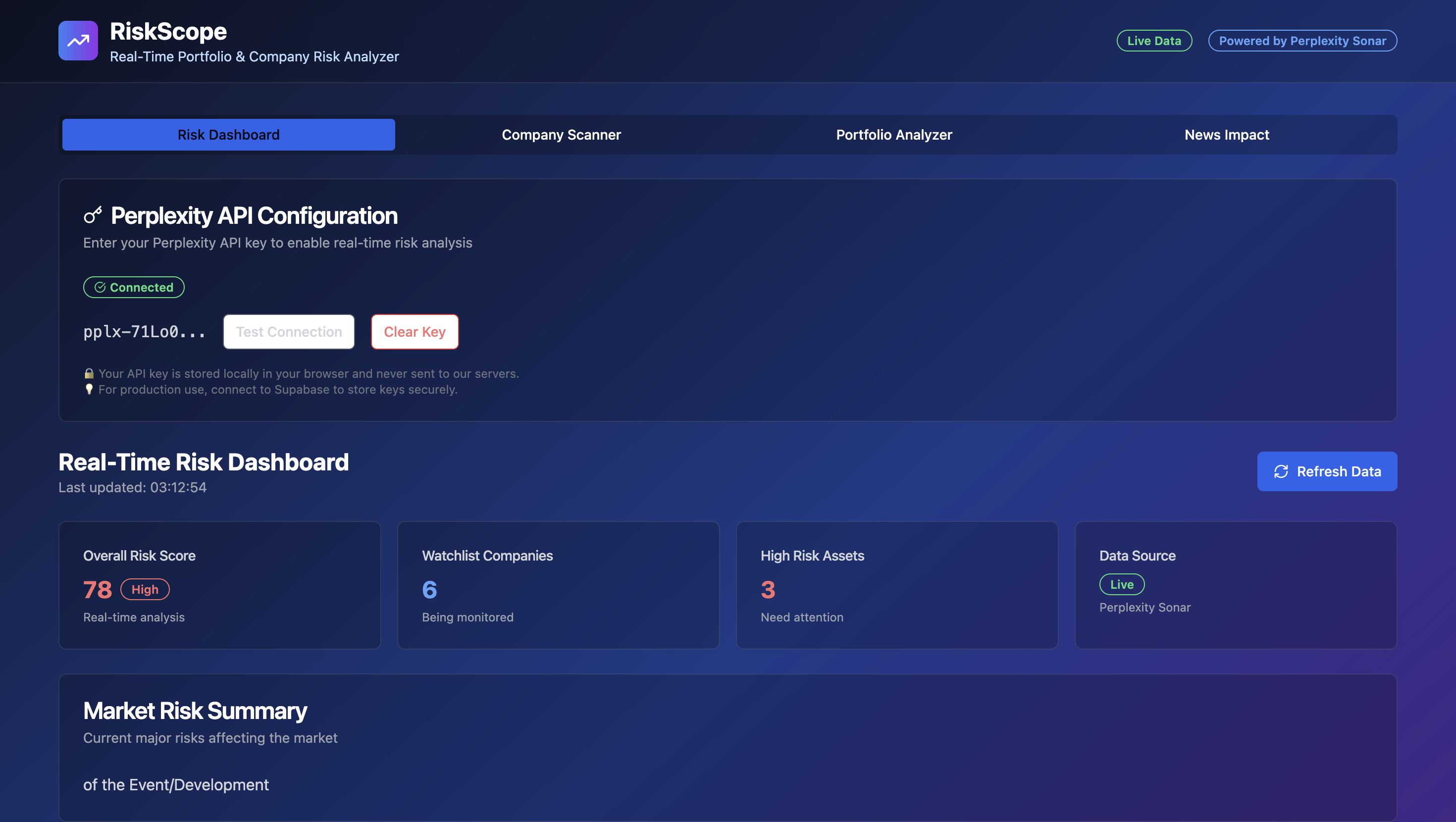
Task: Click the refresh arrows icon in Refresh Data
Action: (1281, 471)
